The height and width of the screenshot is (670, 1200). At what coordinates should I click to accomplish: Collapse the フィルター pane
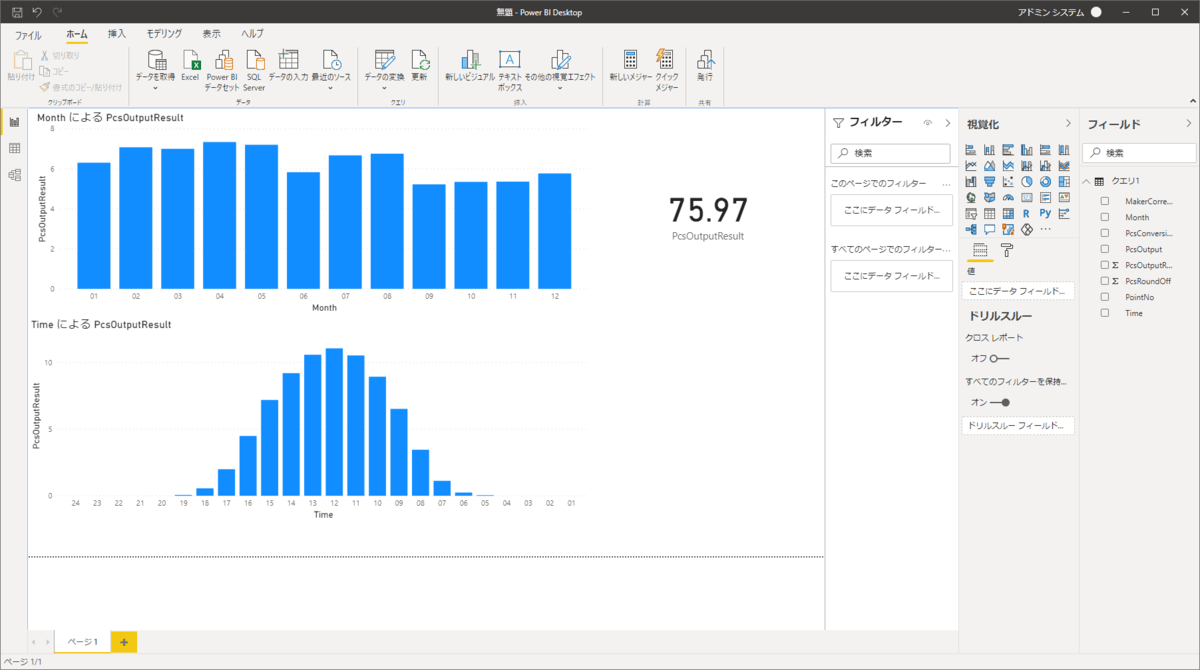click(x=950, y=123)
